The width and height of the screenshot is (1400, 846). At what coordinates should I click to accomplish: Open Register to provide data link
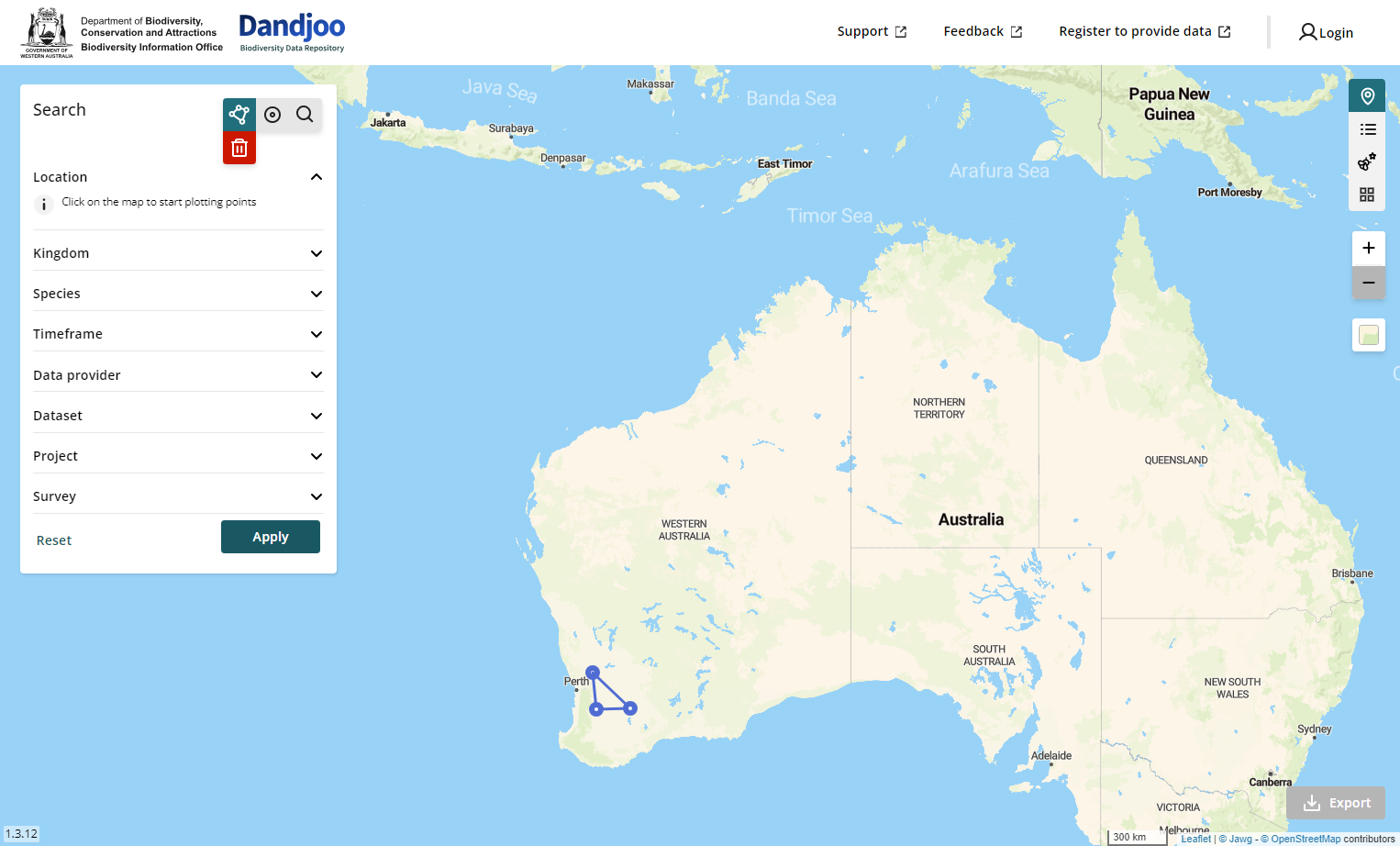point(1145,31)
